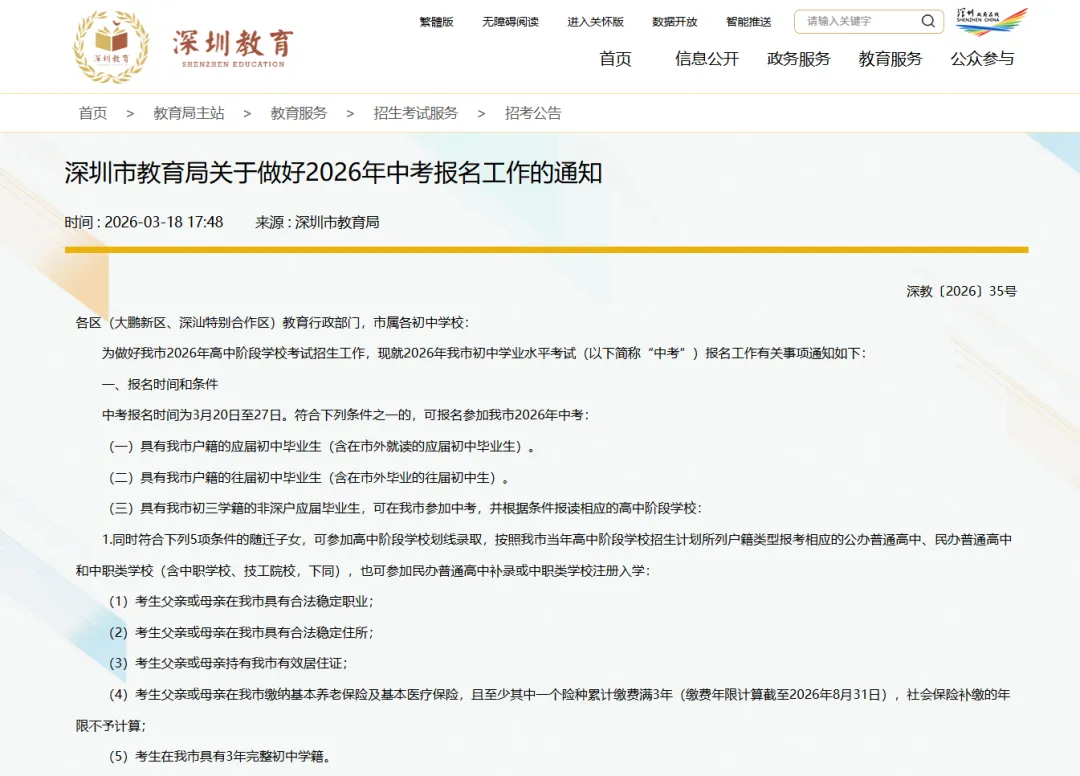
Task: Click document number 深教〔2026〕35号
Action: point(962,291)
